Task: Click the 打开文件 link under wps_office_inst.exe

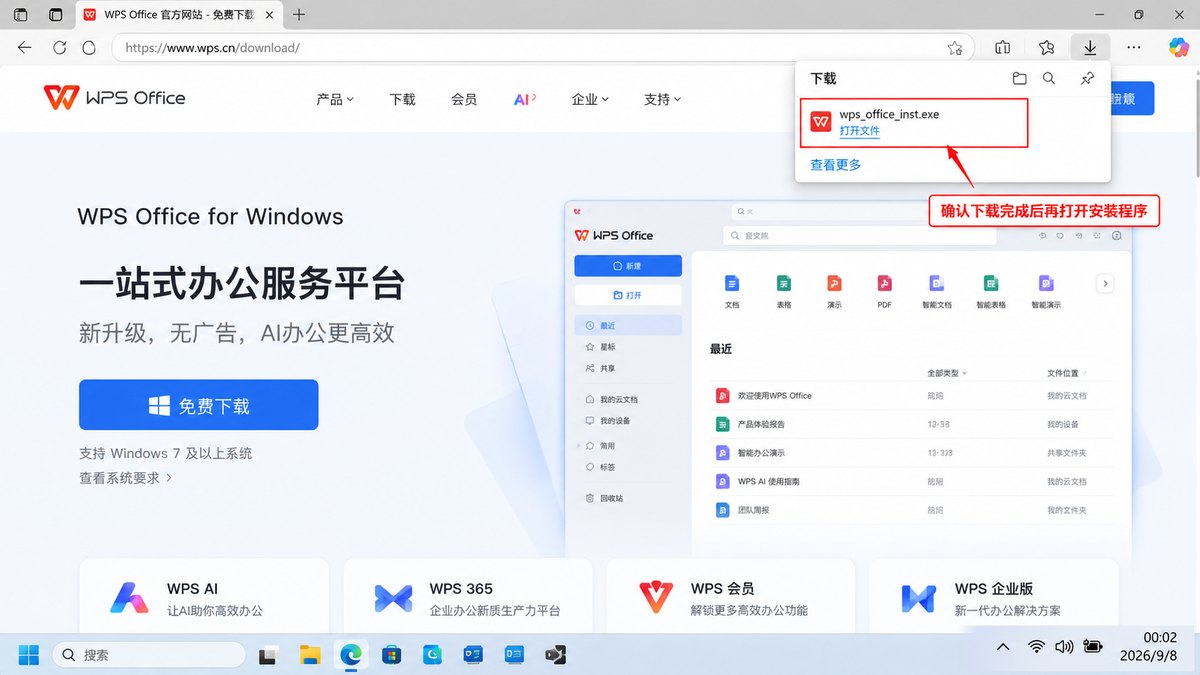Action: (x=860, y=131)
